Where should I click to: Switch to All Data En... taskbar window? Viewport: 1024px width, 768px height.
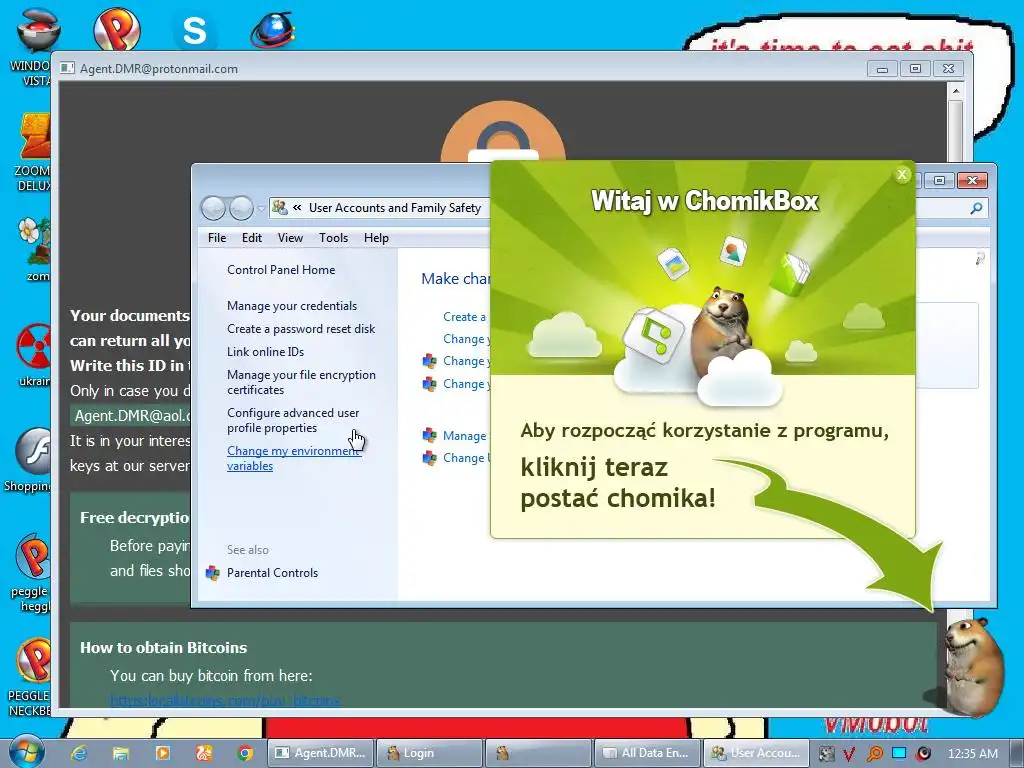coord(647,753)
